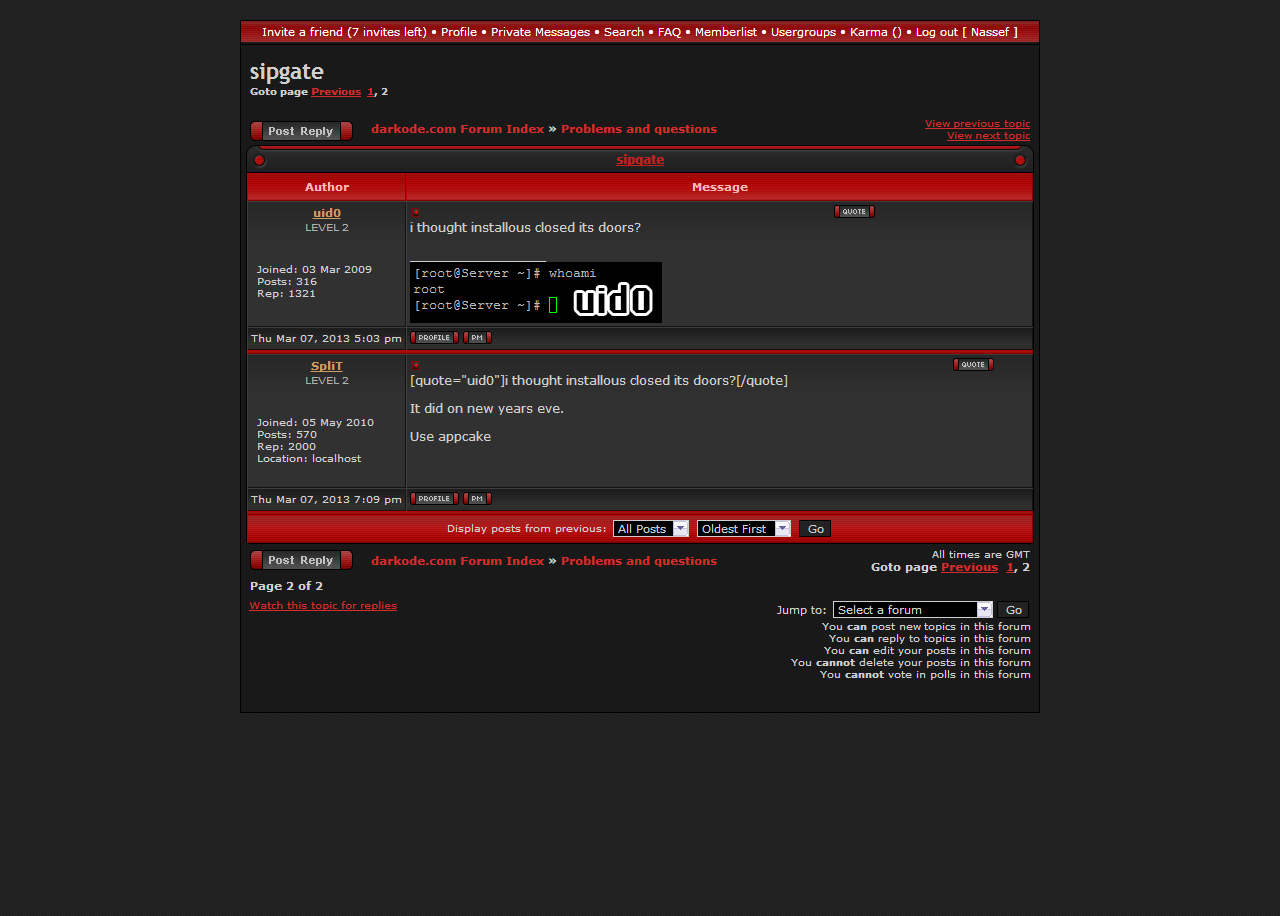
Task: Open the Memberlist menu item
Action: click(x=725, y=32)
